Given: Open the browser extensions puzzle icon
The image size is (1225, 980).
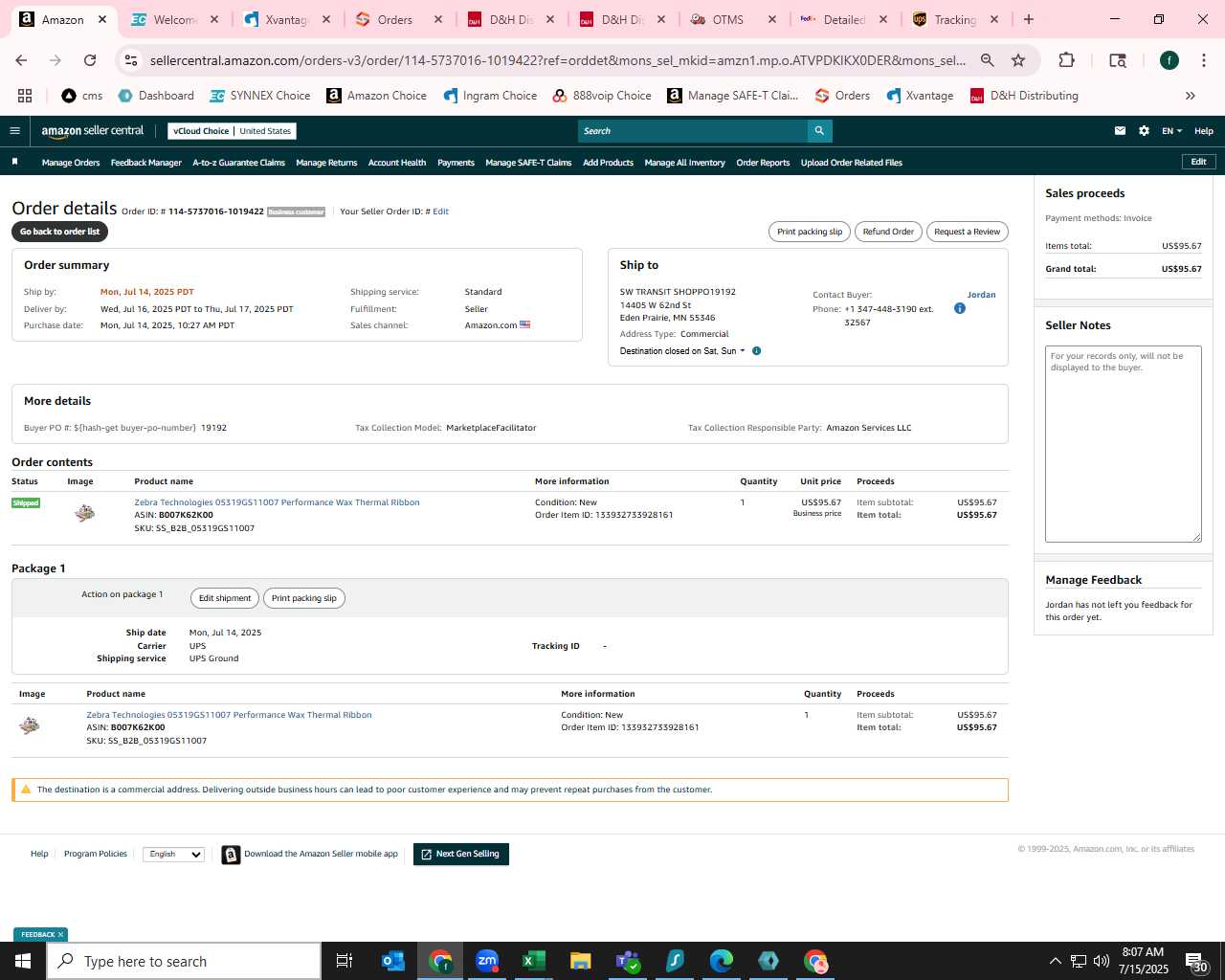Looking at the screenshot, I should (x=1066, y=60).
